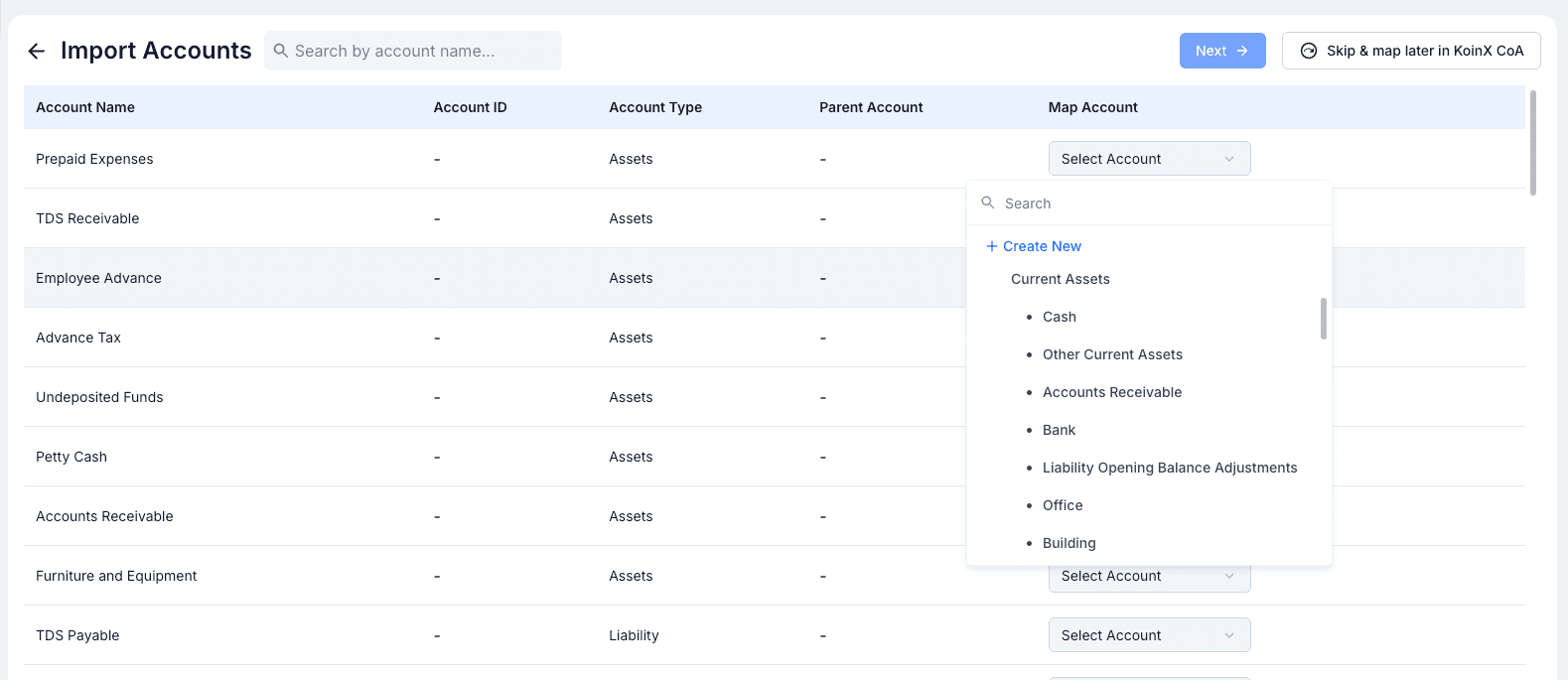The height and width of the screenshot is (680, 1568).
Task: Click the TDS Payable account name
Action: coord(77,635)
